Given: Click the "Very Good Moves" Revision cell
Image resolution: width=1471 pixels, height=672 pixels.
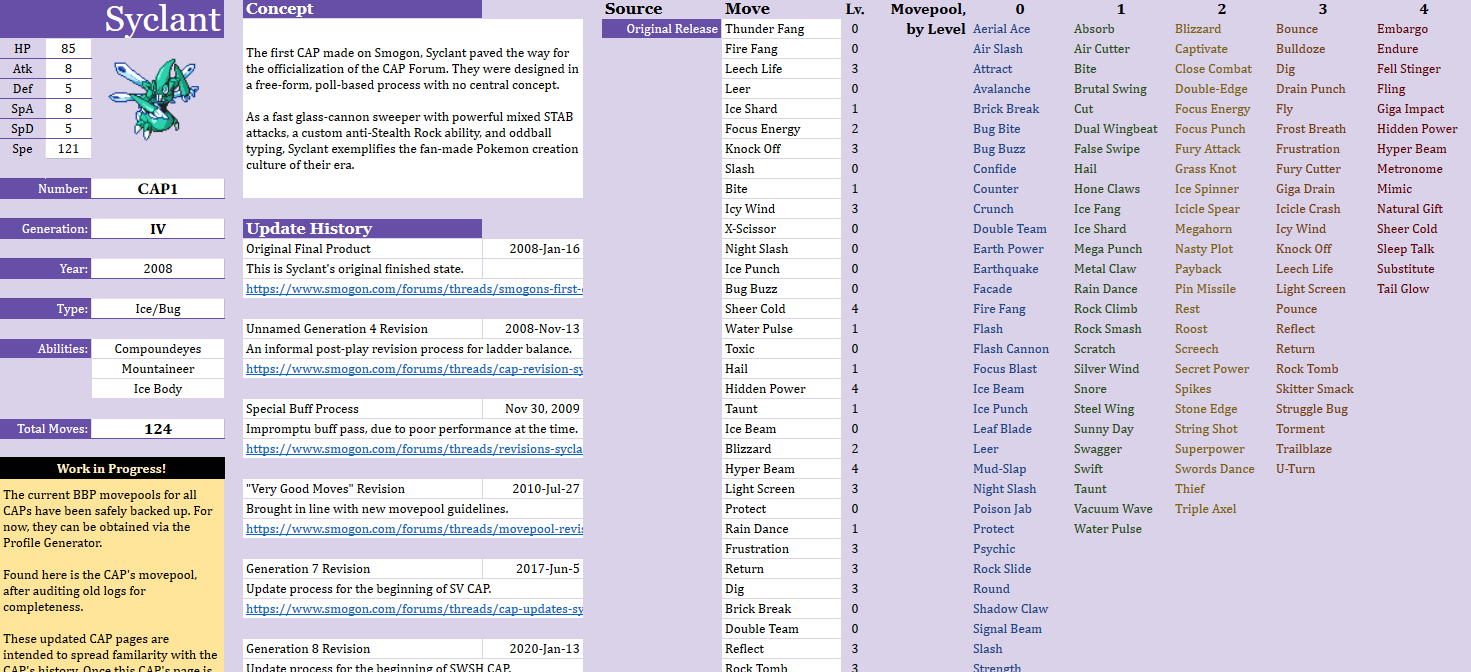Looking at the screenshot, I should pyautogui.click(x=363, y=489).
